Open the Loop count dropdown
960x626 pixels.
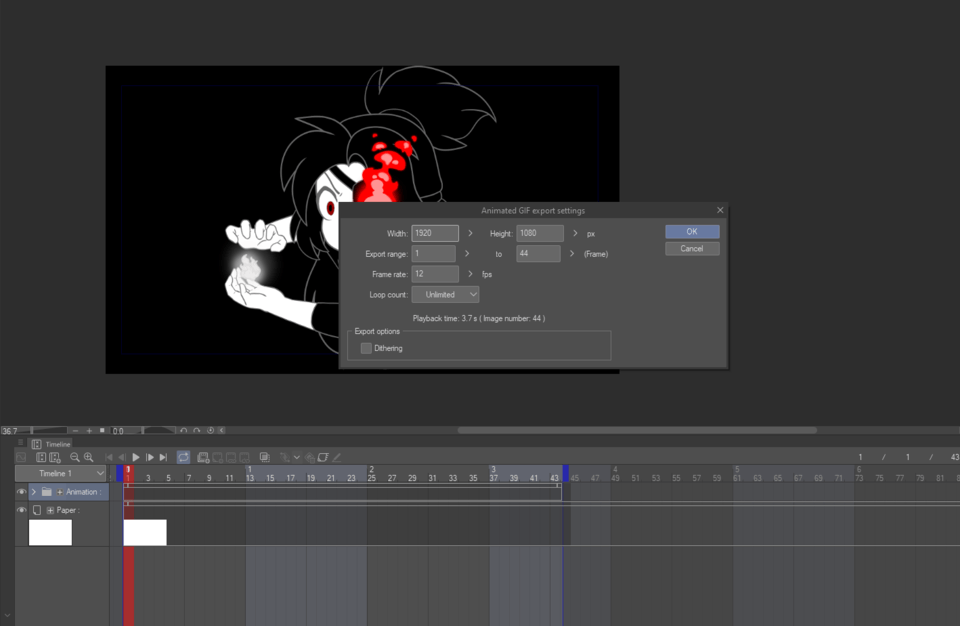pyautogui.click(x=445, y=294)
